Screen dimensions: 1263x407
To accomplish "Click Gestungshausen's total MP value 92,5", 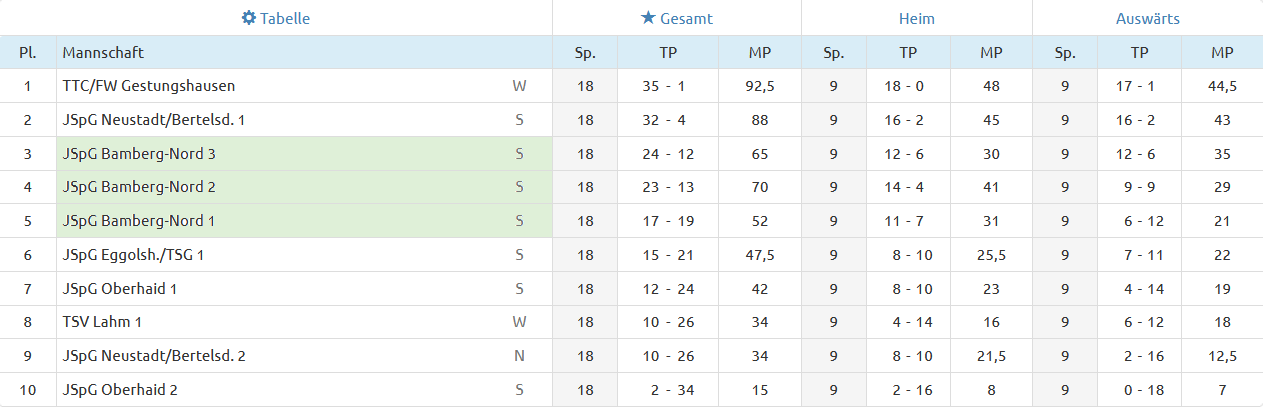I will pyautogui.click(x=760, y=86).
